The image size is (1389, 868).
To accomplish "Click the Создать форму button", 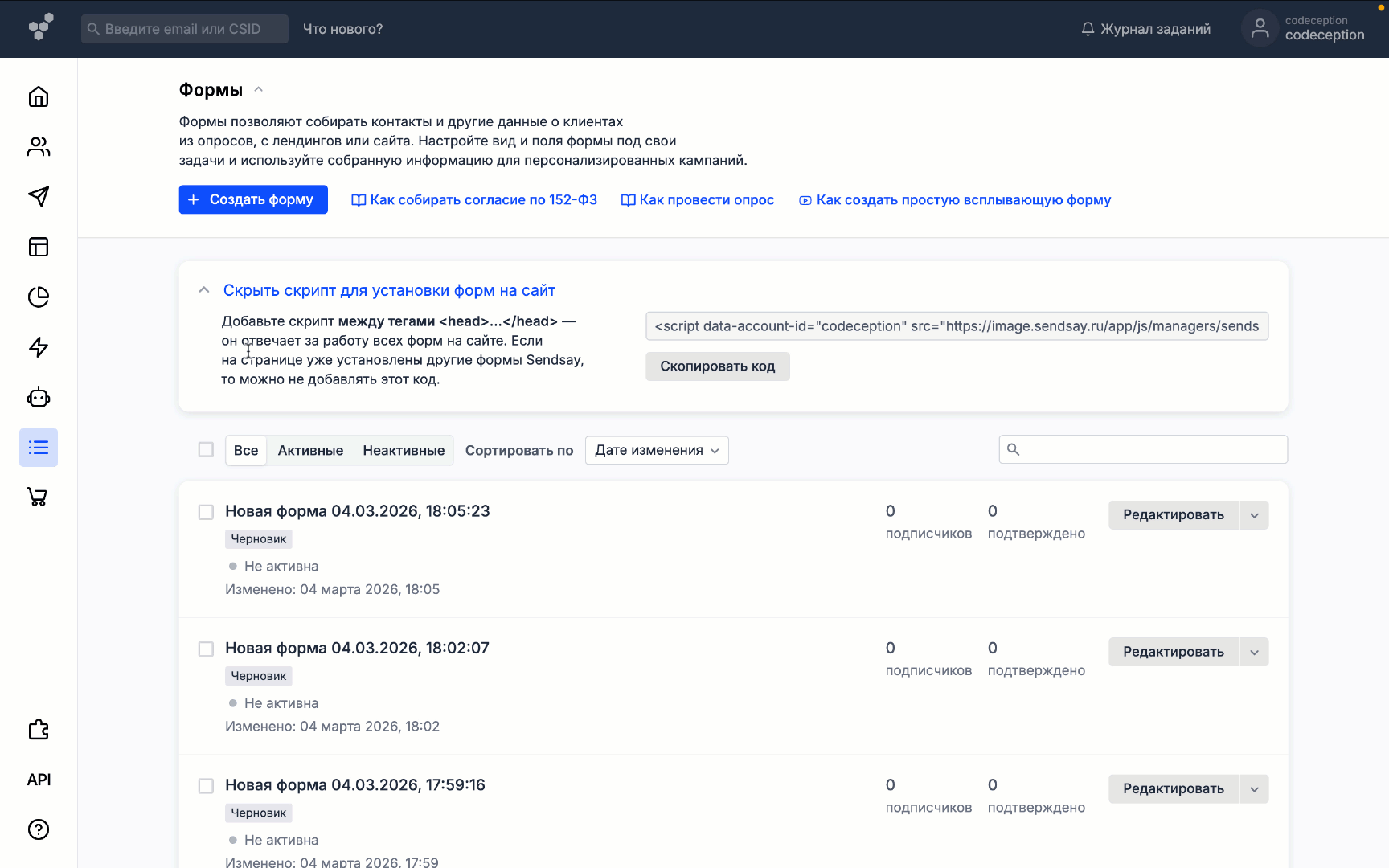I will (253, 199).
